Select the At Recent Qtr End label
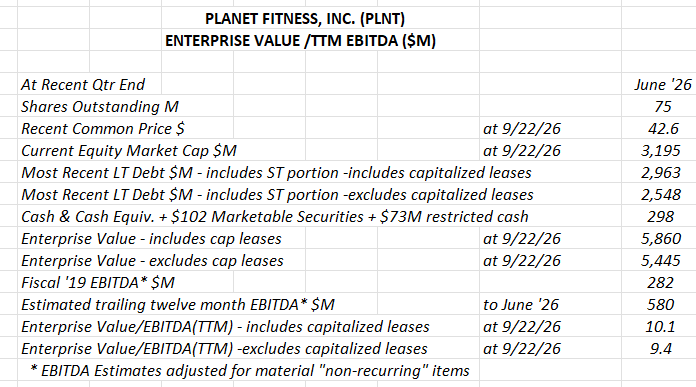The height and width of the screenshot is (387, 696). (x=83, y=84)
